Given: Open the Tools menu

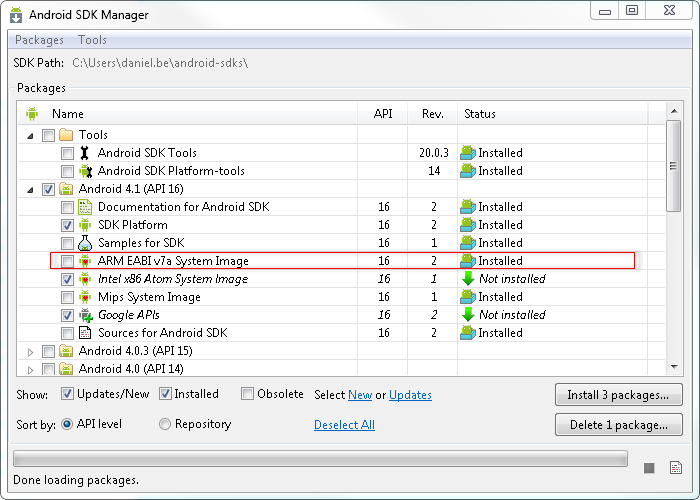Looking at the screenshot, I should click(92, 40).
